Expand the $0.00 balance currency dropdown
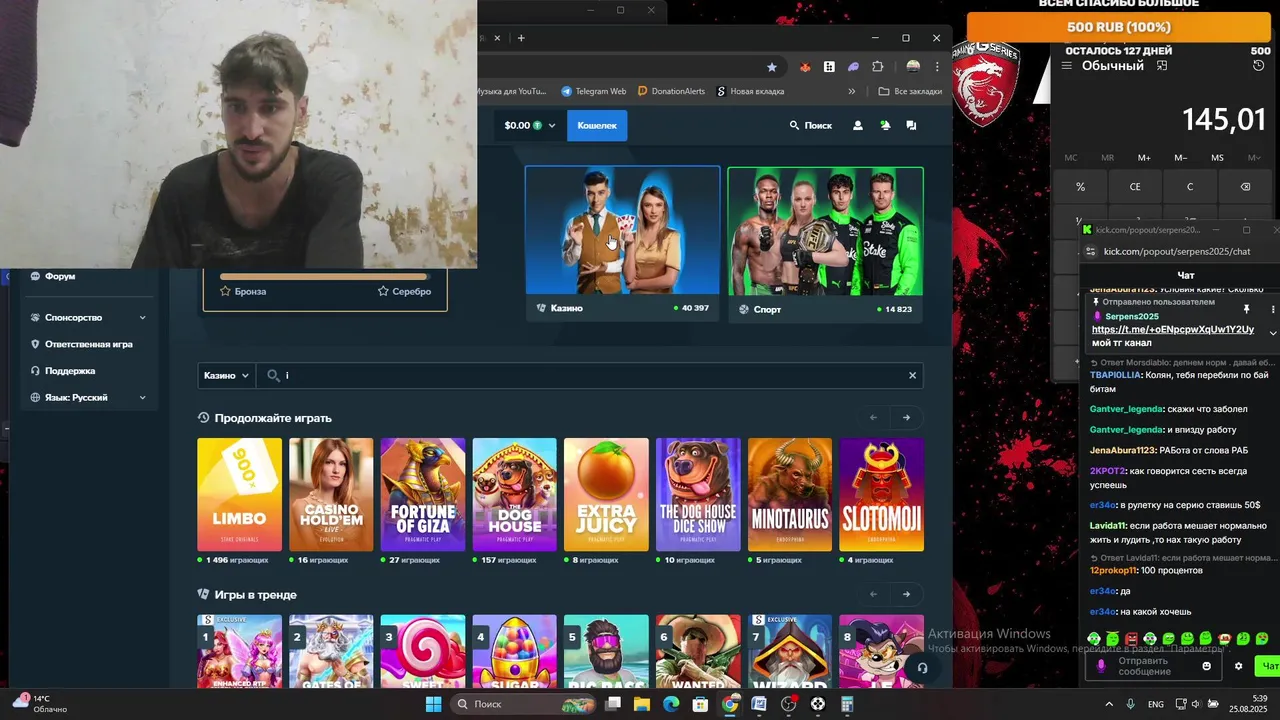The image size is (1280, 720). pos(529,125)
